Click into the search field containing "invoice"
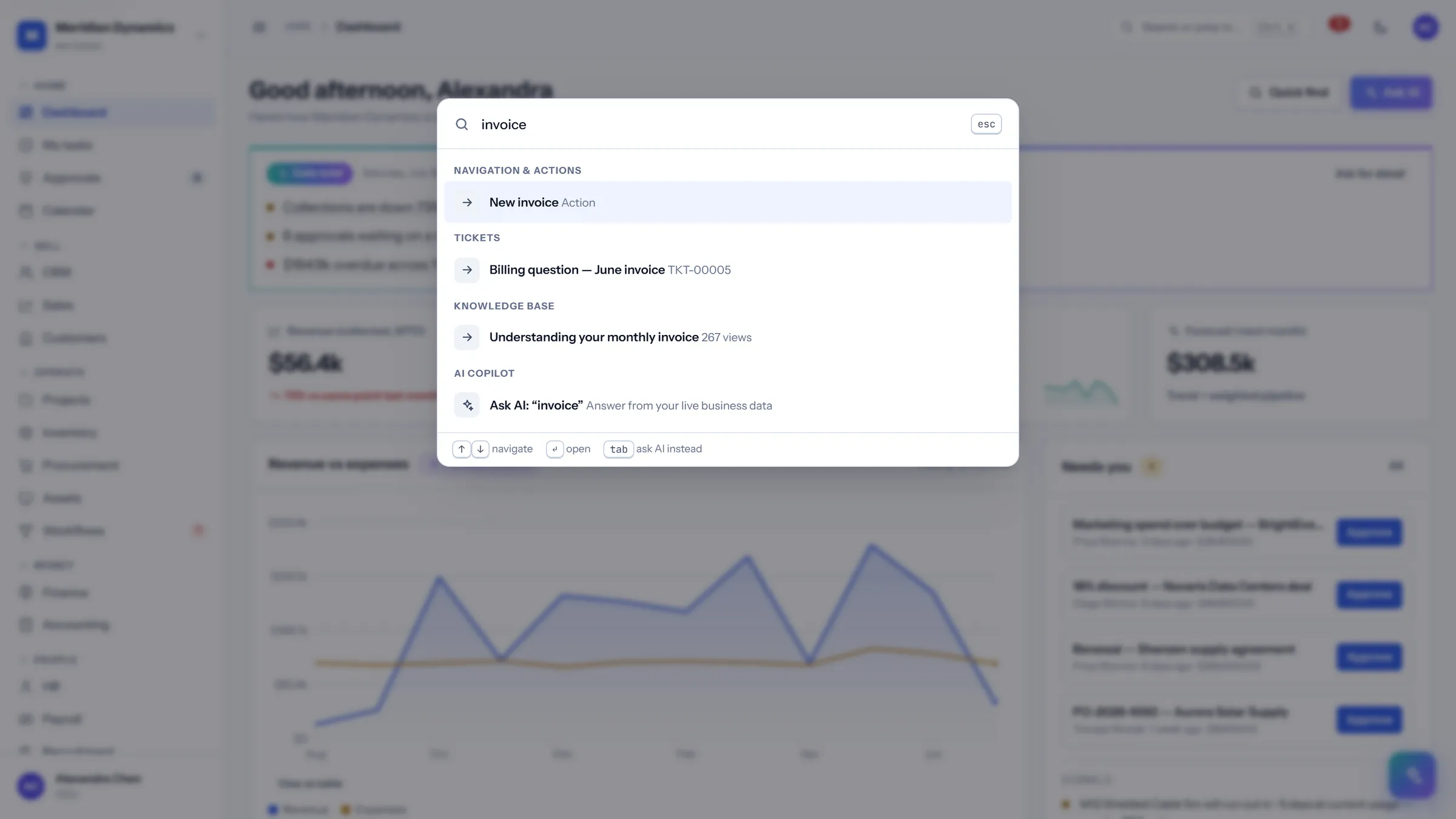Image resolution: width=1456 pixels, height=819 pixels. [719, 124]
